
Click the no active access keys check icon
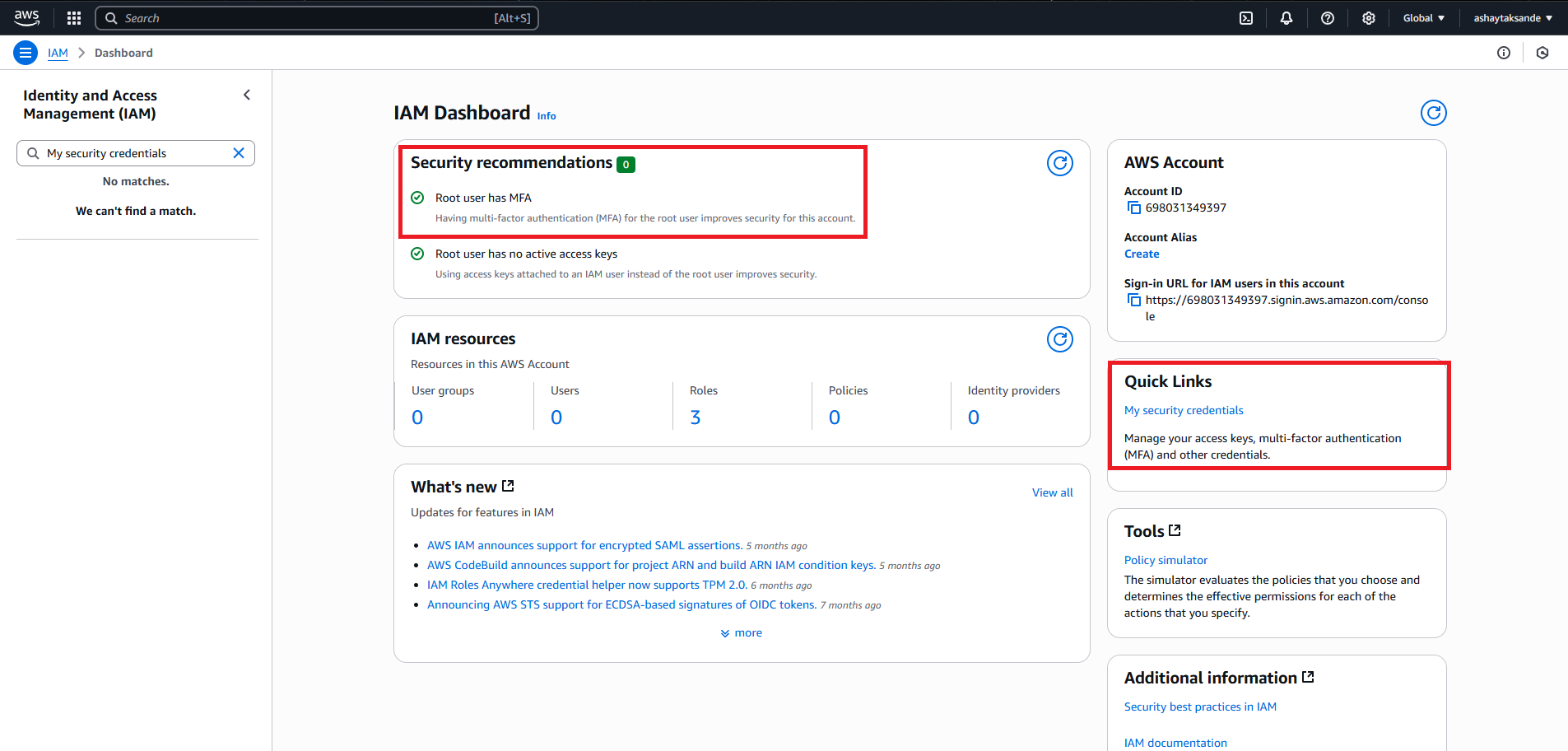417,254
